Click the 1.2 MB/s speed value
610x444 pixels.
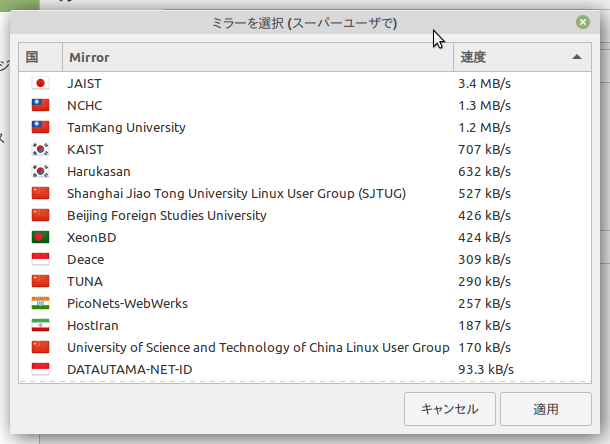[484, 128]
